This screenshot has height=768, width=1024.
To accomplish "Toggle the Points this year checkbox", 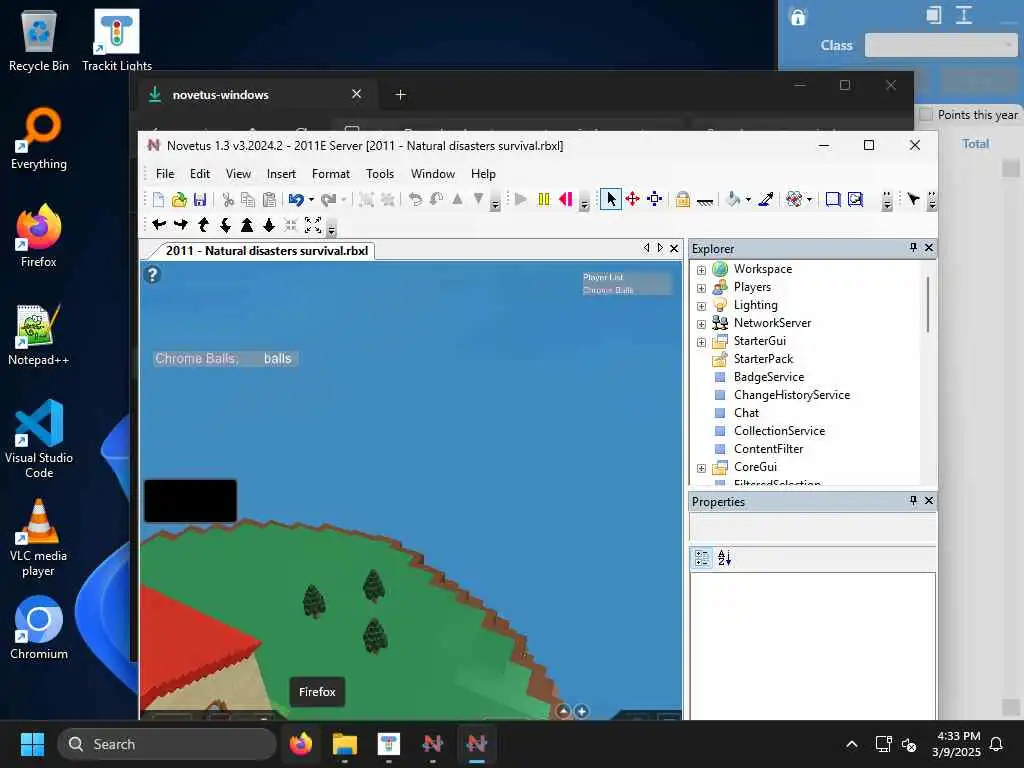I will coord(925,114).
